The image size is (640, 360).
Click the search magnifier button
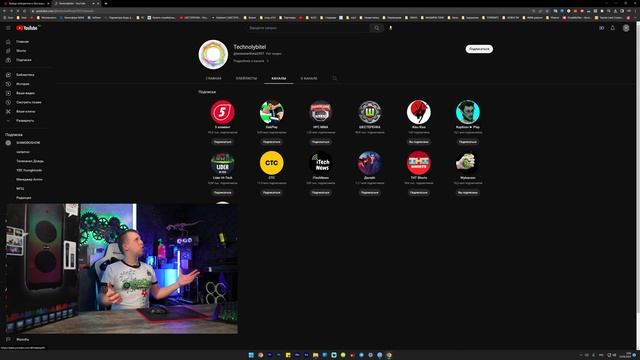pyautogui.click(x=377, y=28)
